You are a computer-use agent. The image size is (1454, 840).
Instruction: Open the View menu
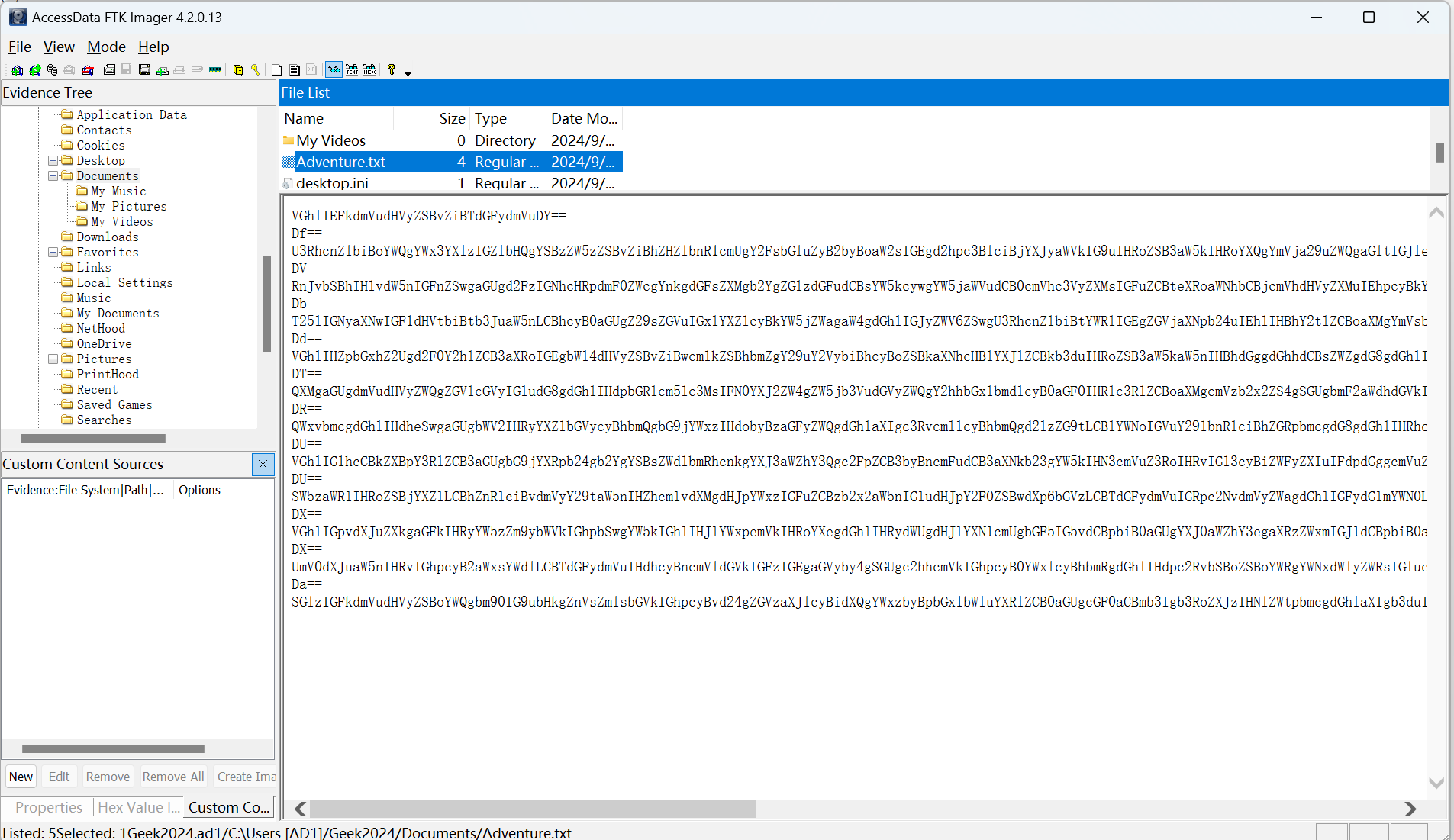click(x=59, y=47)
